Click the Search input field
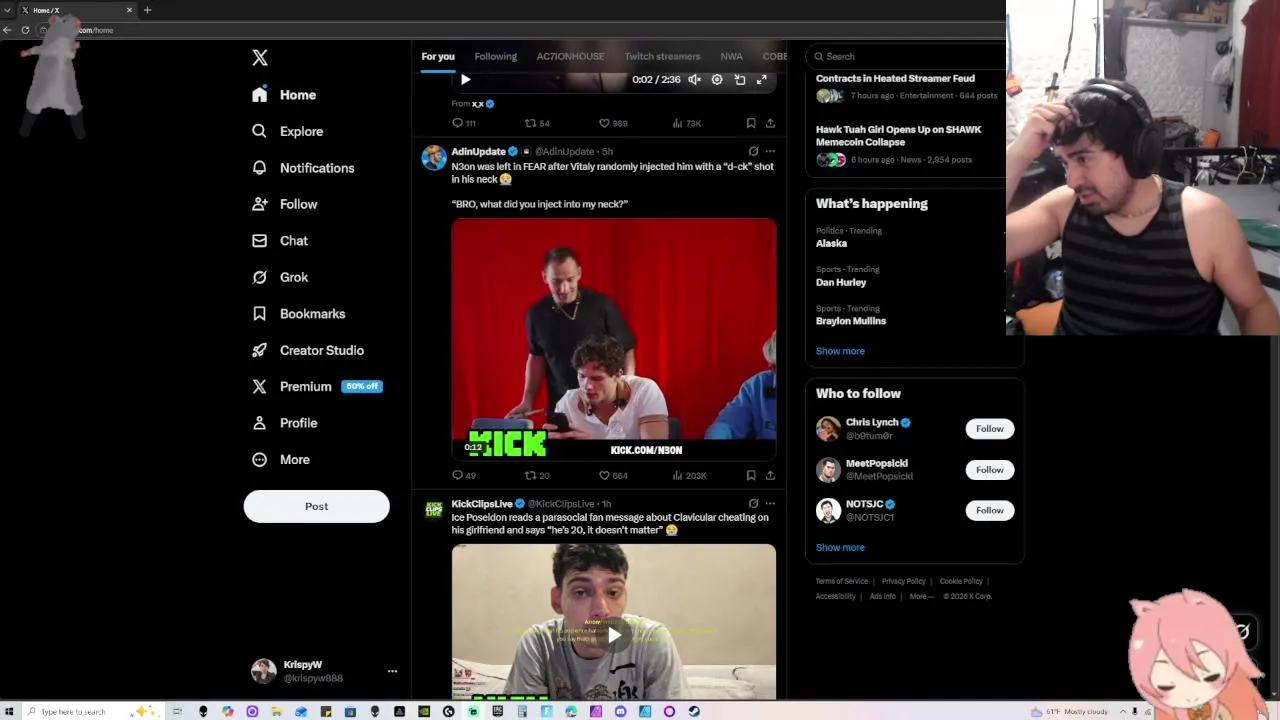 click(905, 56)
